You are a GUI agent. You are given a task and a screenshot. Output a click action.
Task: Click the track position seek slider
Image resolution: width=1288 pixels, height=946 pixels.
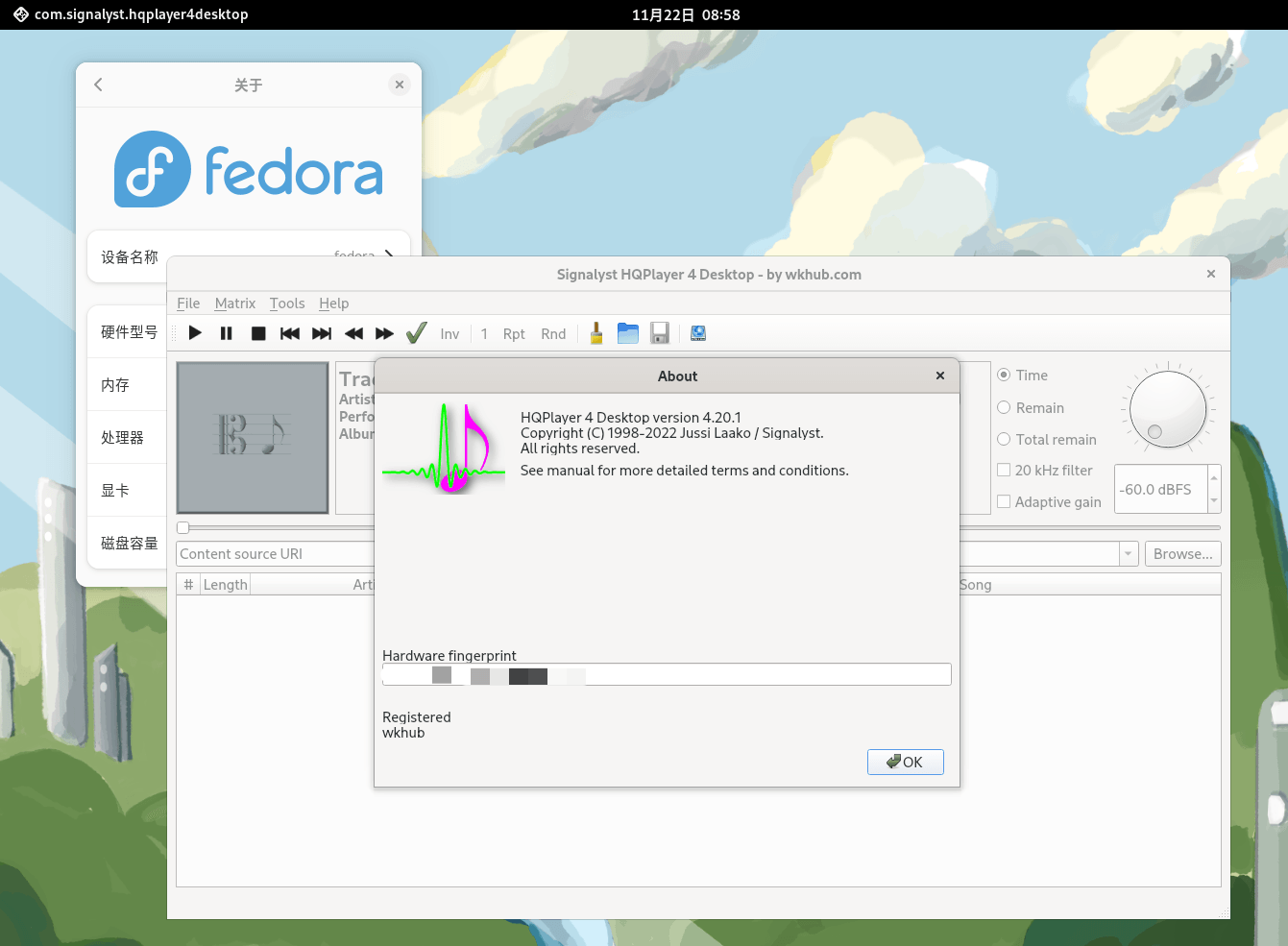[x=698, y=527]
